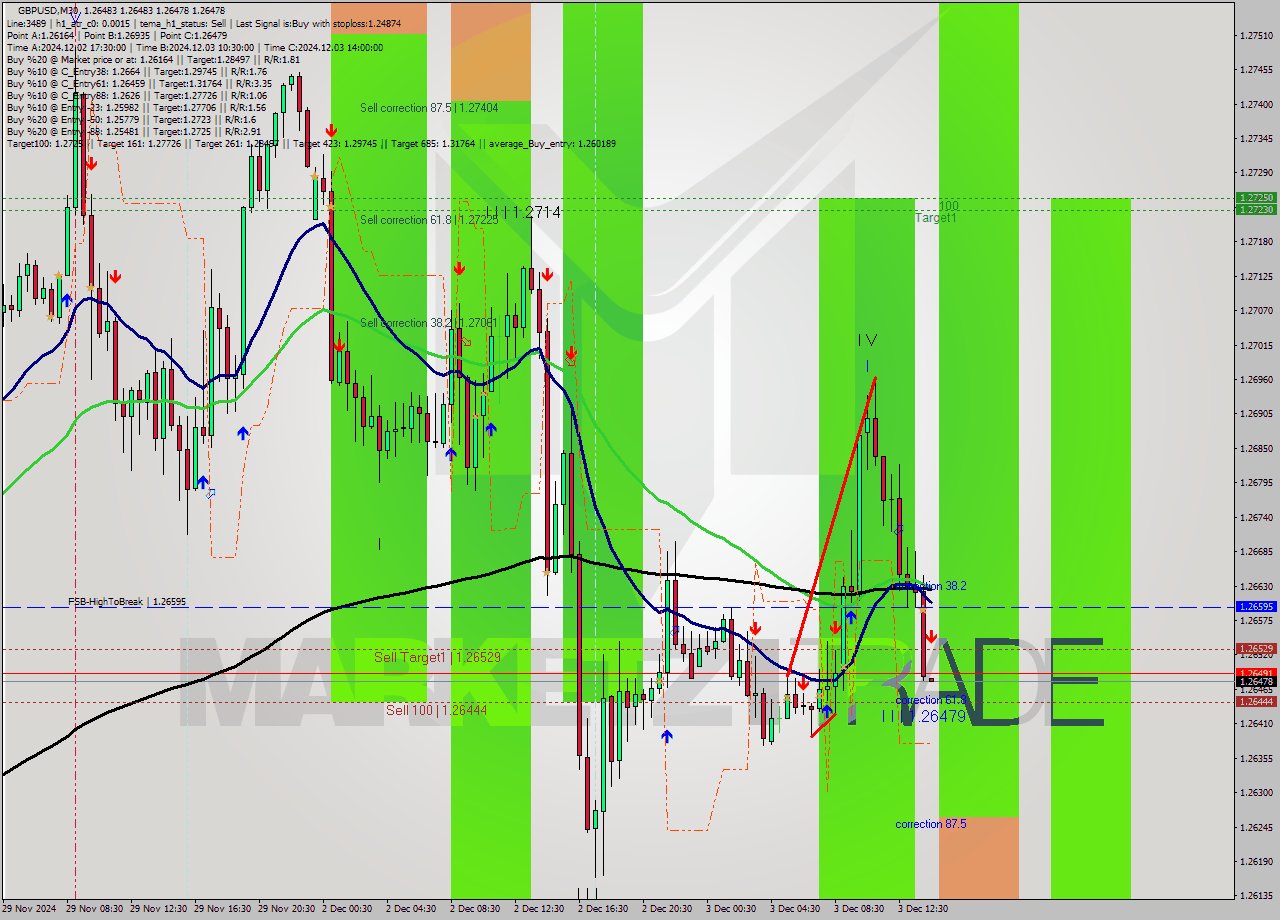Click red price tag 1.26444 on axis

1255,701
